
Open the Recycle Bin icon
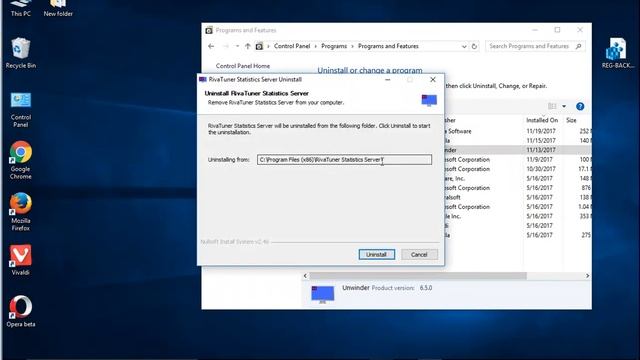pyautogui.click(x=21, y=53)
